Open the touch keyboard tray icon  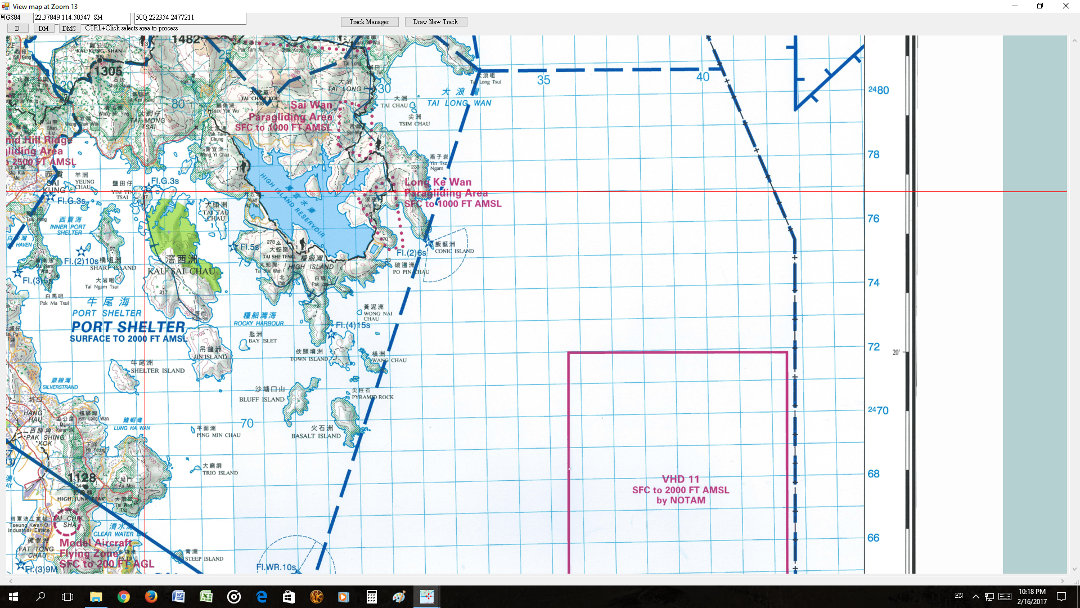pyautogui.click(x=1005, y=596)
